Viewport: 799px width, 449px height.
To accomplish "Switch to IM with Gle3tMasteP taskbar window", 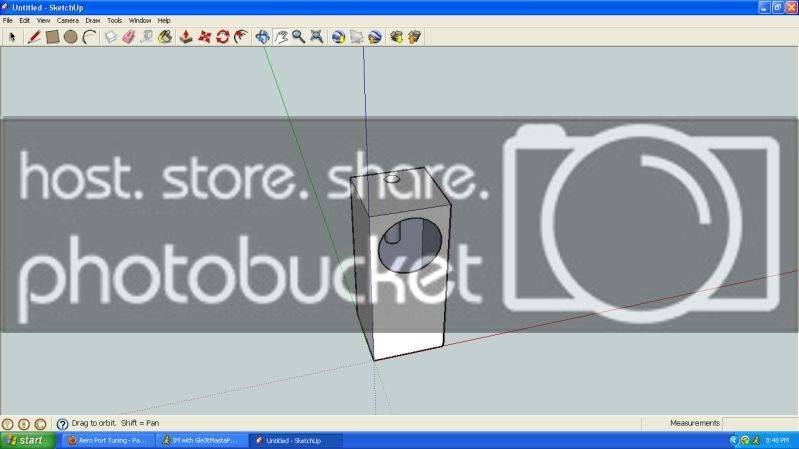I will pyautogui.click(x=202, y=440).
